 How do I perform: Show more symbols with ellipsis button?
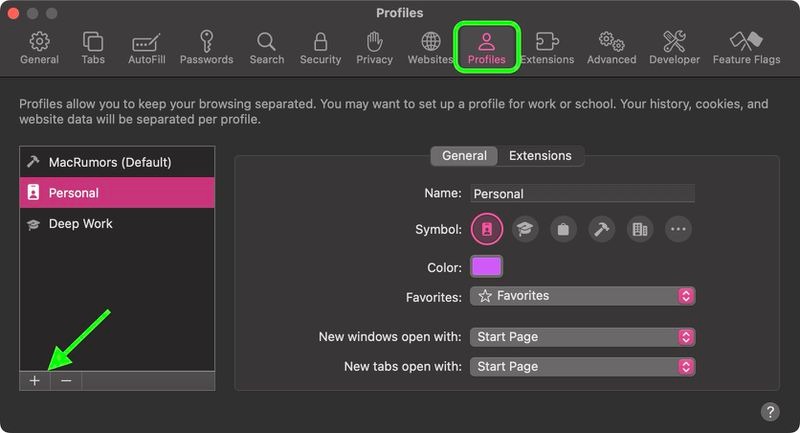tap(678, 229)
